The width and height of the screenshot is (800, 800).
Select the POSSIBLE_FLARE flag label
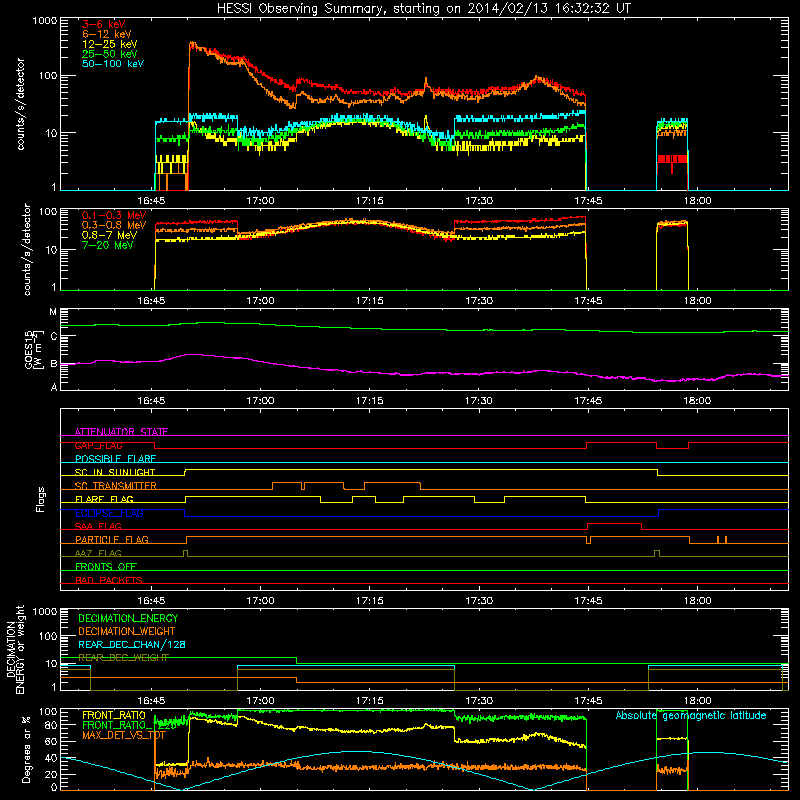(x=115, y=459)
